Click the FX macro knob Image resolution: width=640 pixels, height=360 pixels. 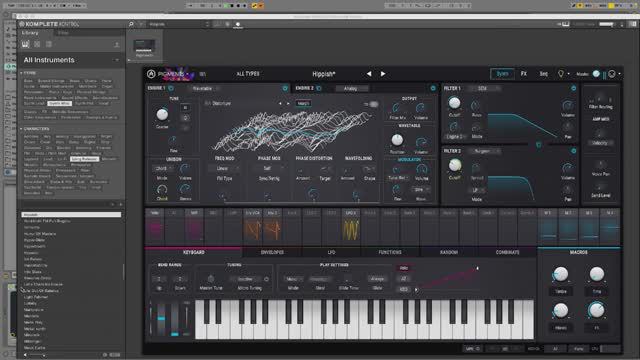596,310
